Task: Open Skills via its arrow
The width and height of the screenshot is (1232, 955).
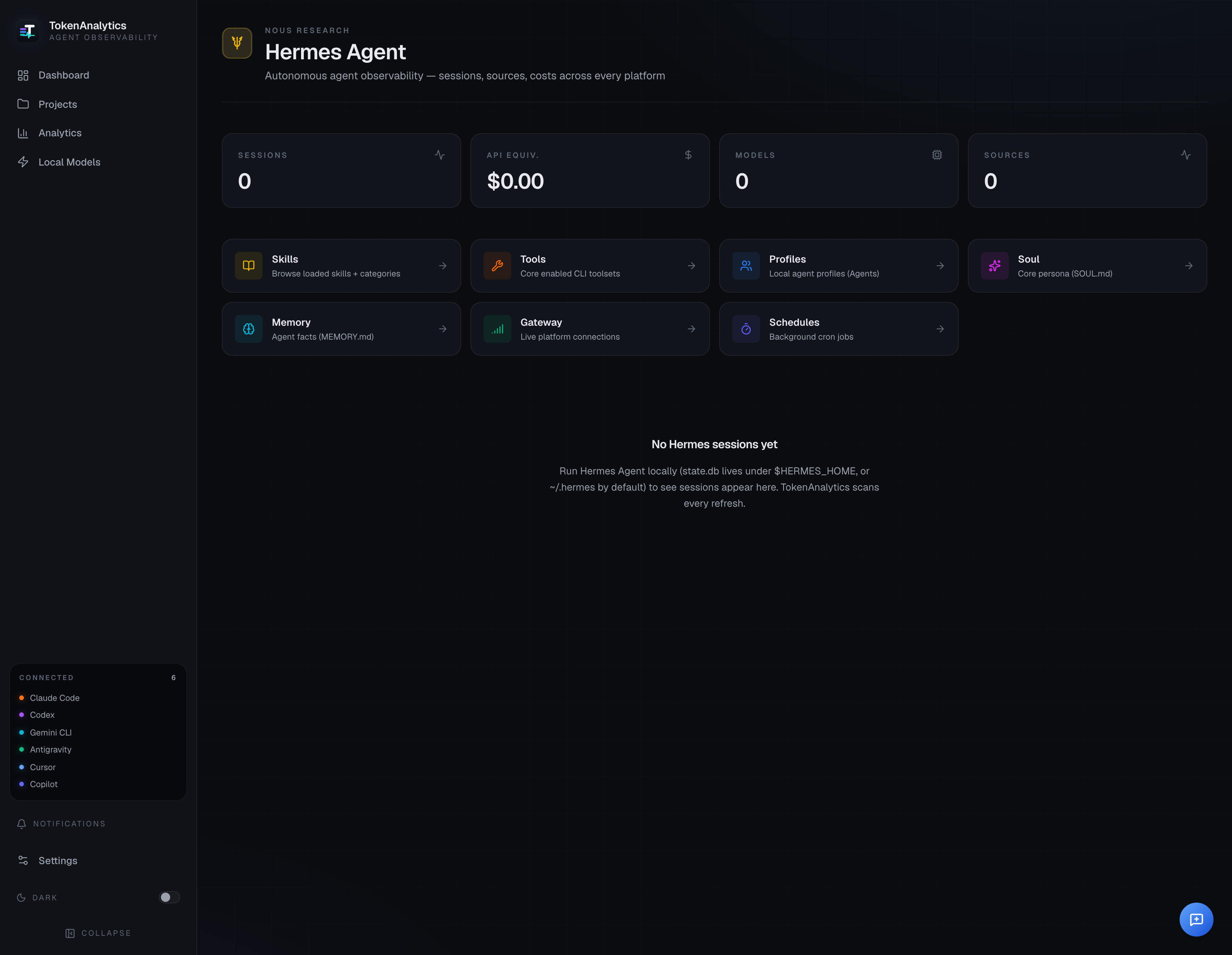Action: [x=443, y=266]
